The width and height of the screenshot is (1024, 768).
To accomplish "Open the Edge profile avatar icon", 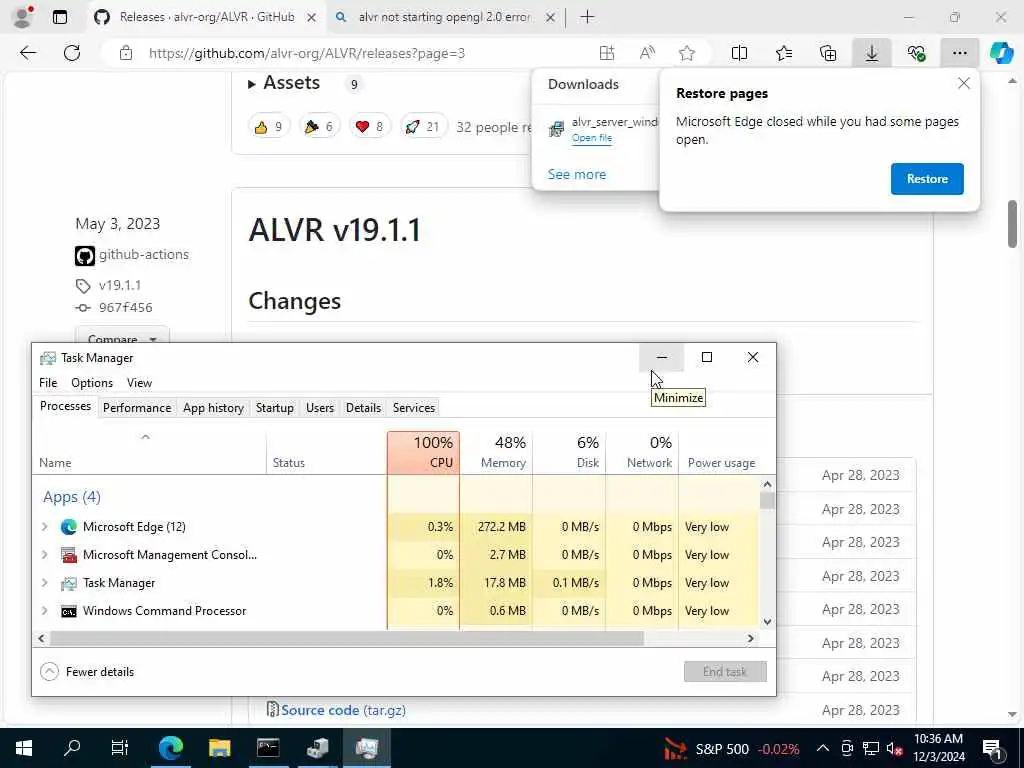I will point(23,17).
